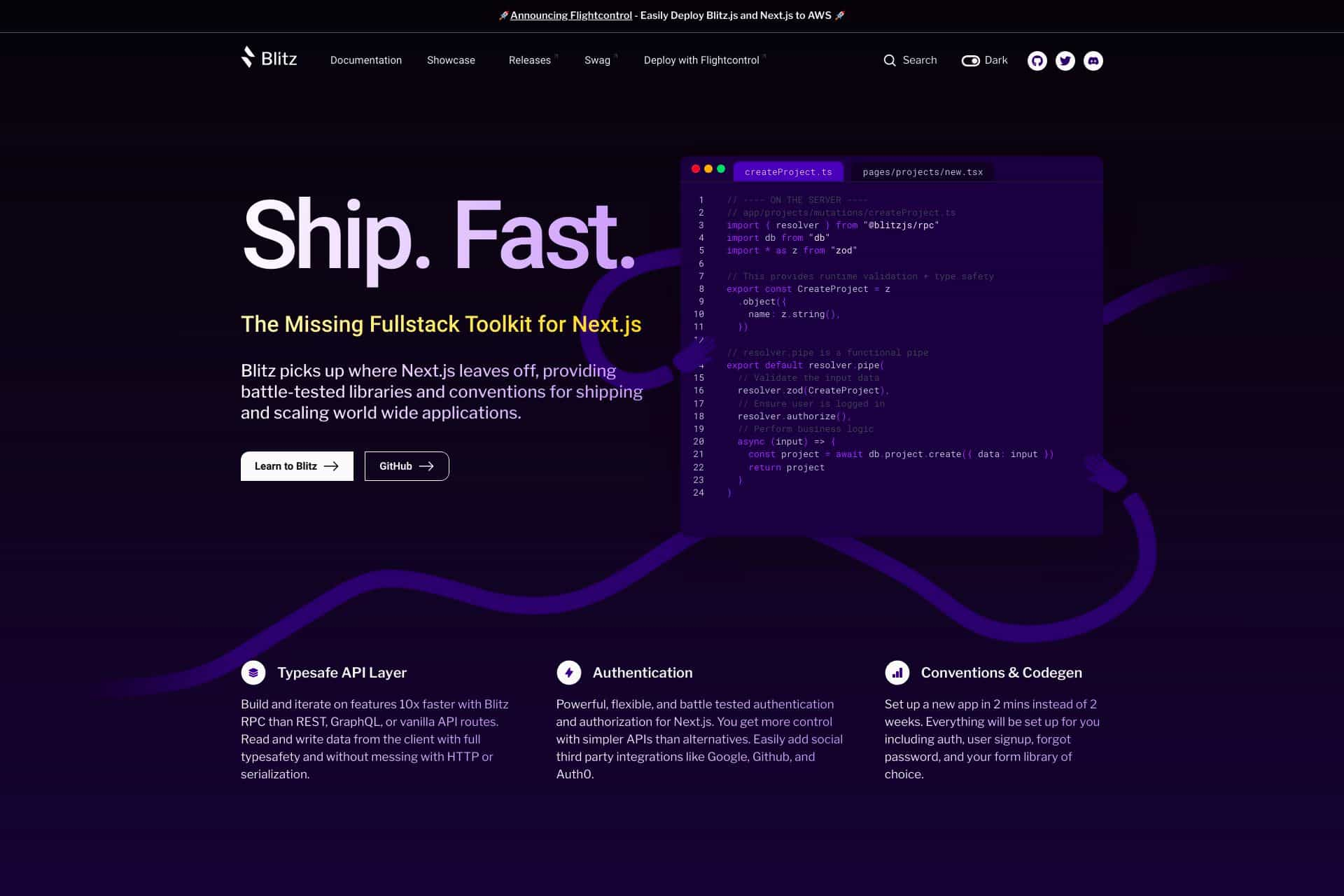Toggle Dark mode switch
The height and width of the screenshot is (896, 1344).
(969, 60)
